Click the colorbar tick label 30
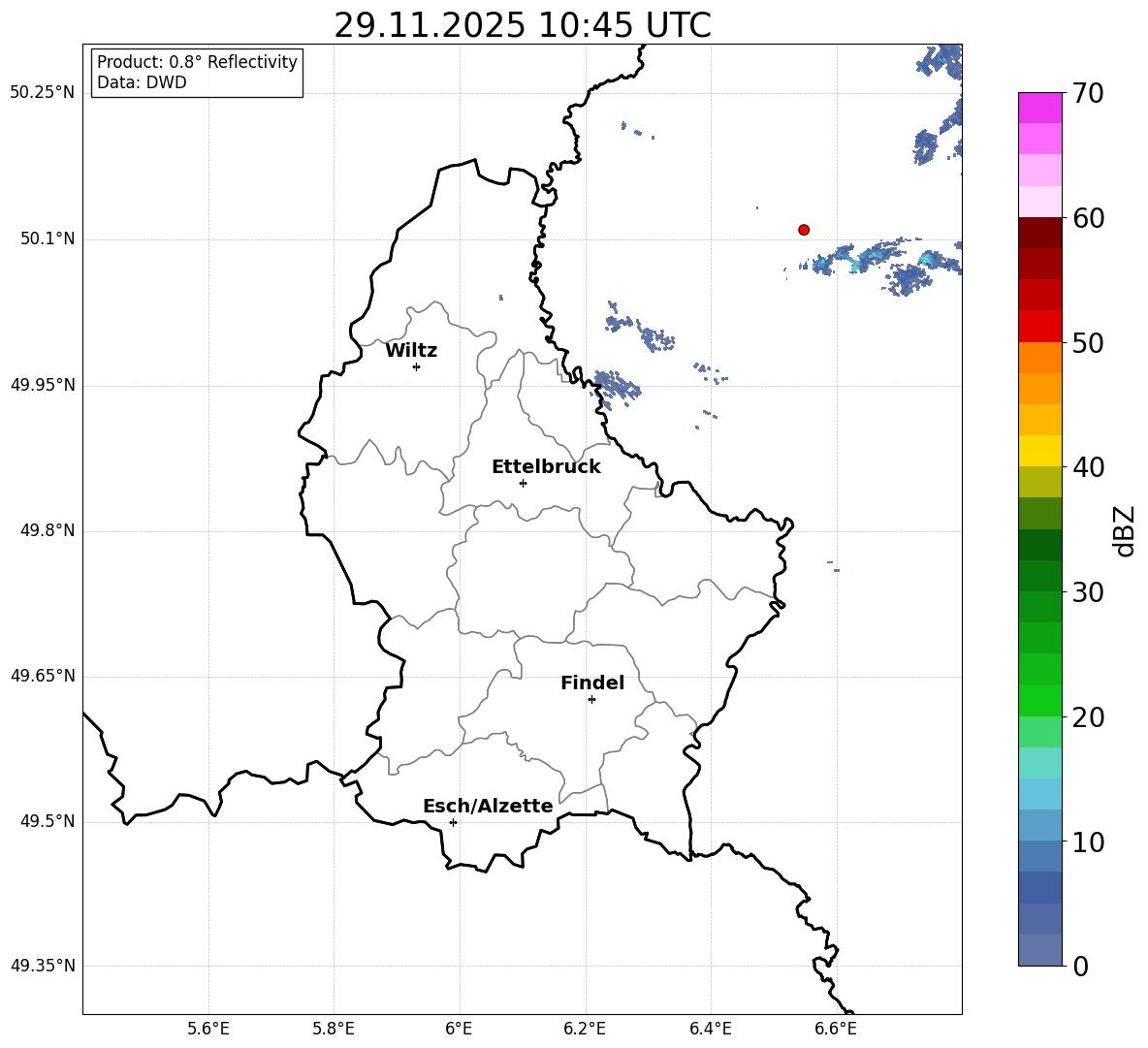 tap(1088, 592)
